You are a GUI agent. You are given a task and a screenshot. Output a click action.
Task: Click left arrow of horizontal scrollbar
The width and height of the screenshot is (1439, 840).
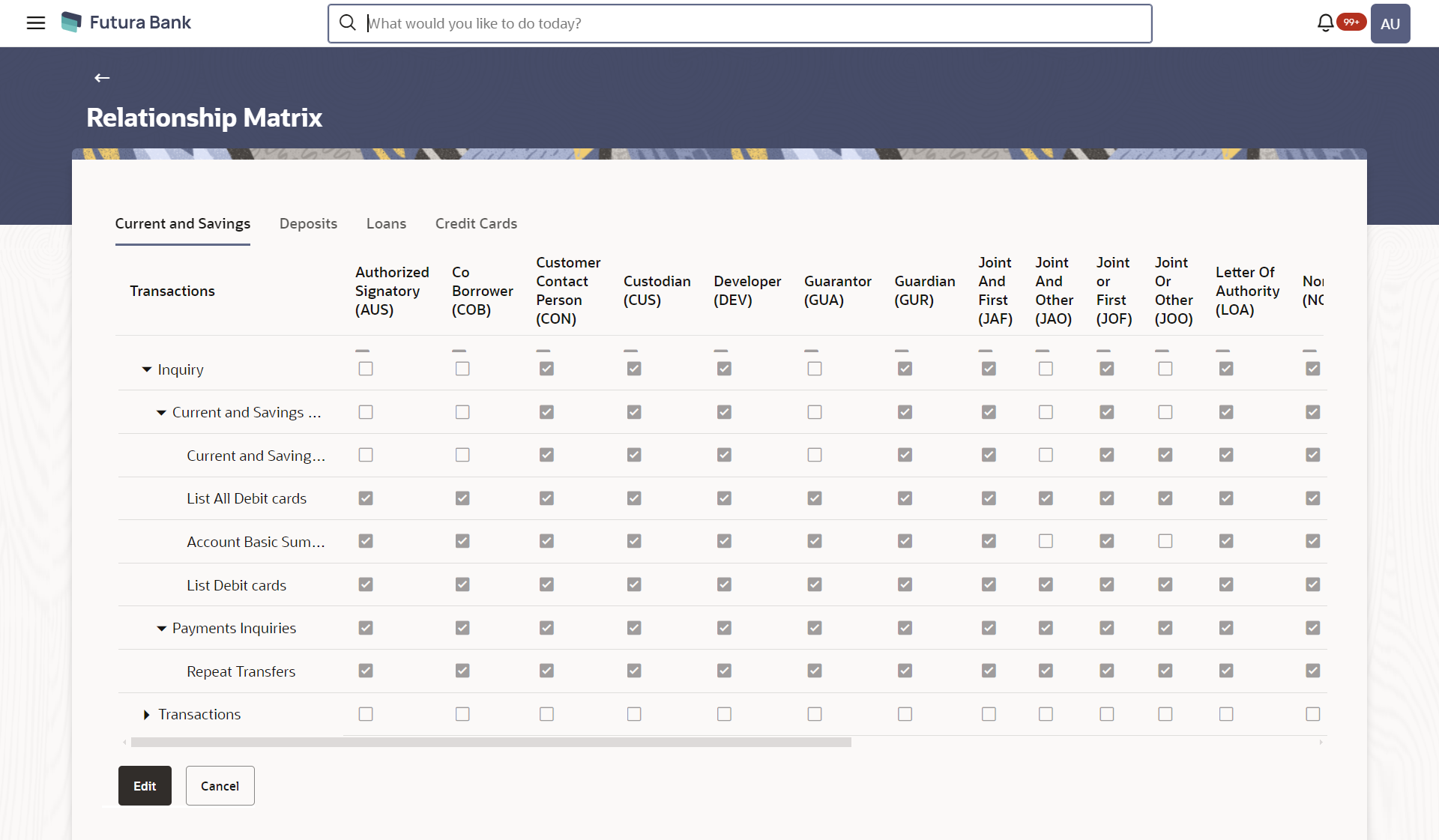coord(124,743)
